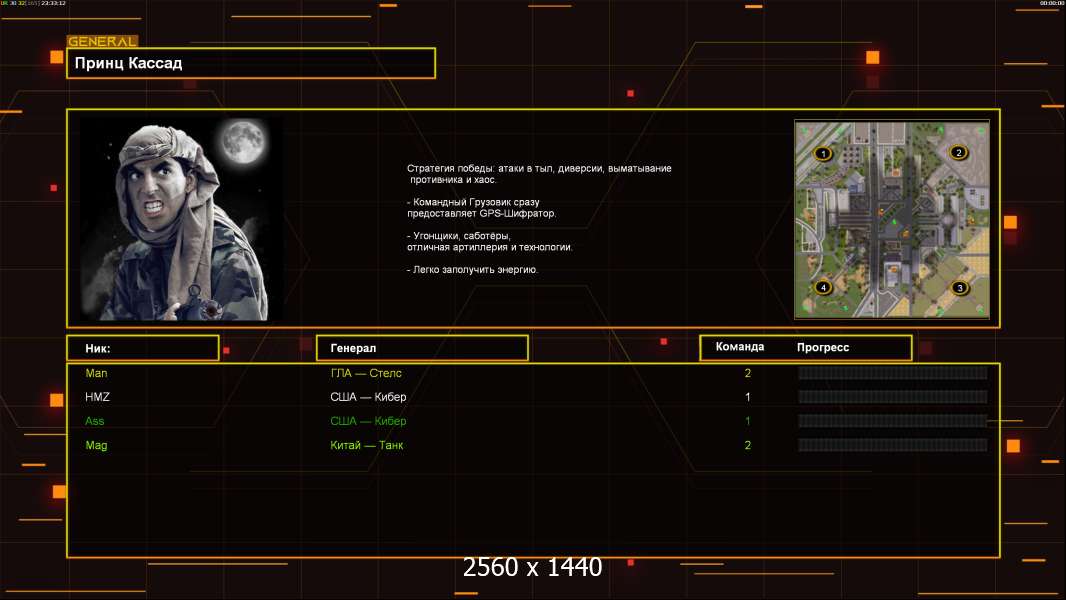Click HMZ's США — Кибер general entry

coord(368,397)
